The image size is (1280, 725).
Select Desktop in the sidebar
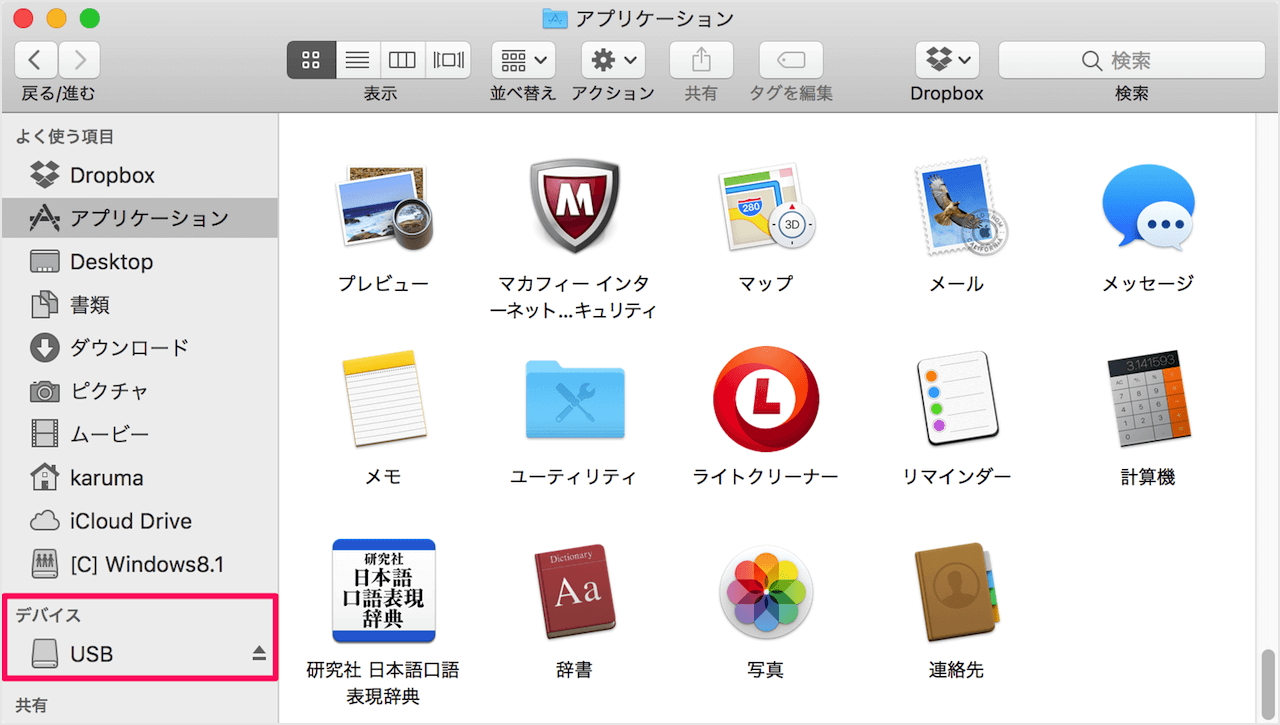point(139,262)
